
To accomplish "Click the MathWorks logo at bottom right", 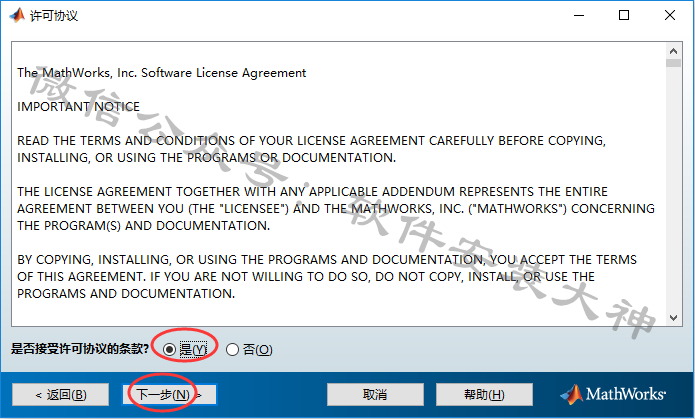I will pyautogui.click(x=613, y=394).
